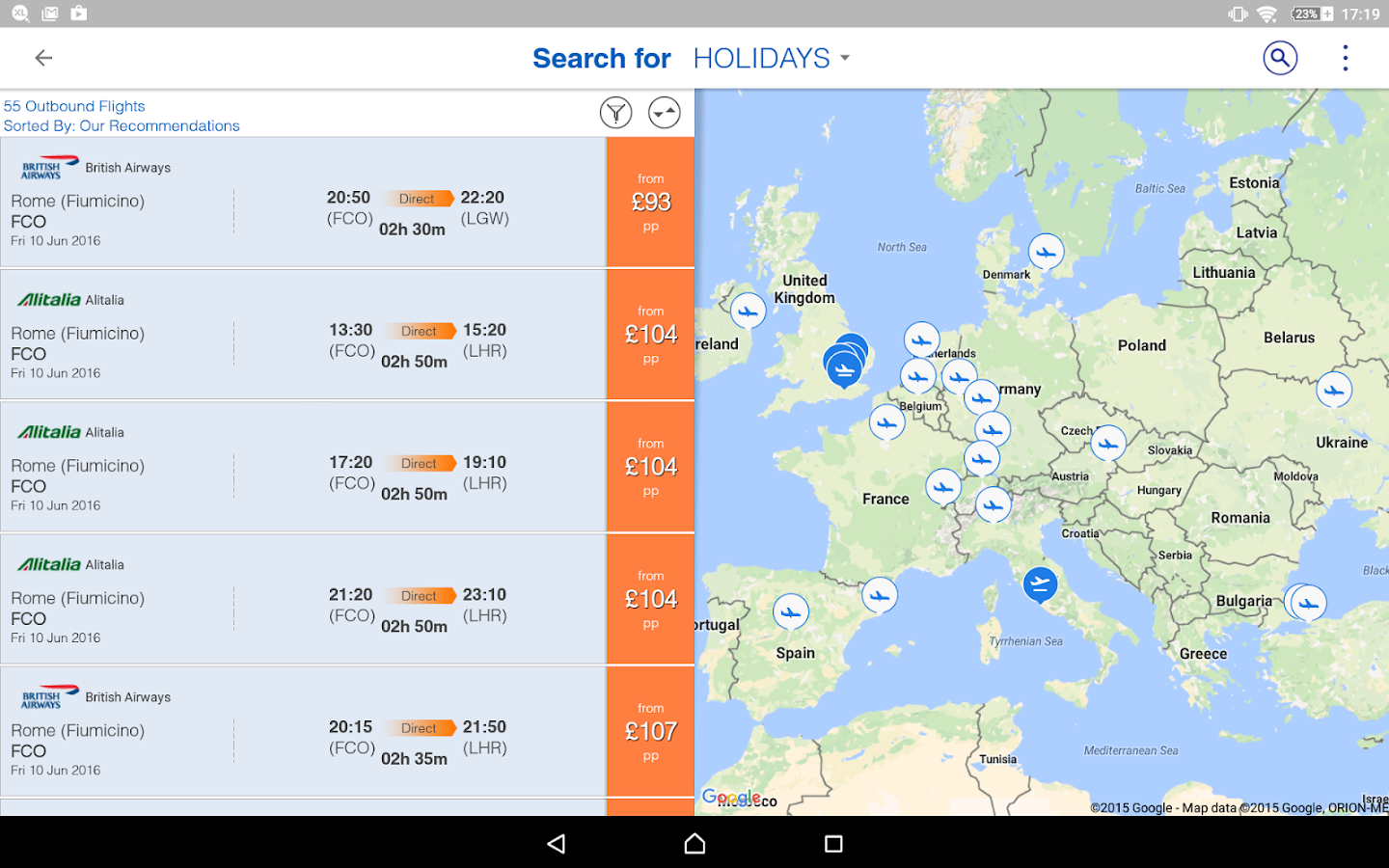
Task: Select the airport pin on France's eastern border
Action: (943, 488)
